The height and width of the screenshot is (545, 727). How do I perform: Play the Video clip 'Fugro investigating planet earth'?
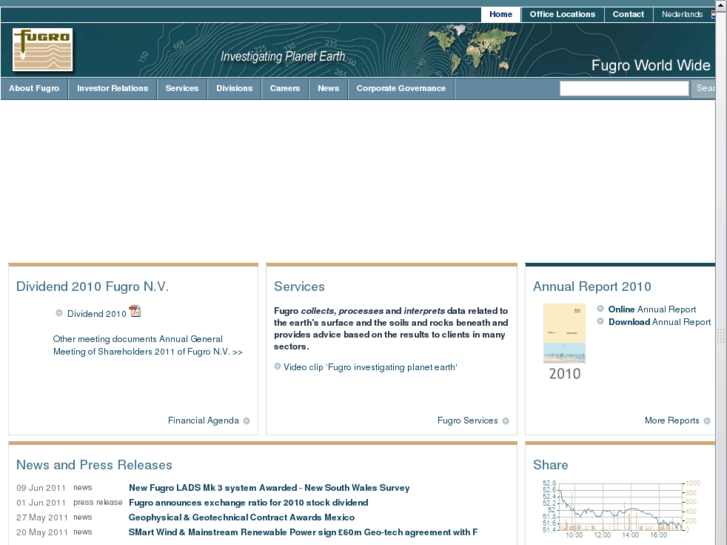point(370,367)
